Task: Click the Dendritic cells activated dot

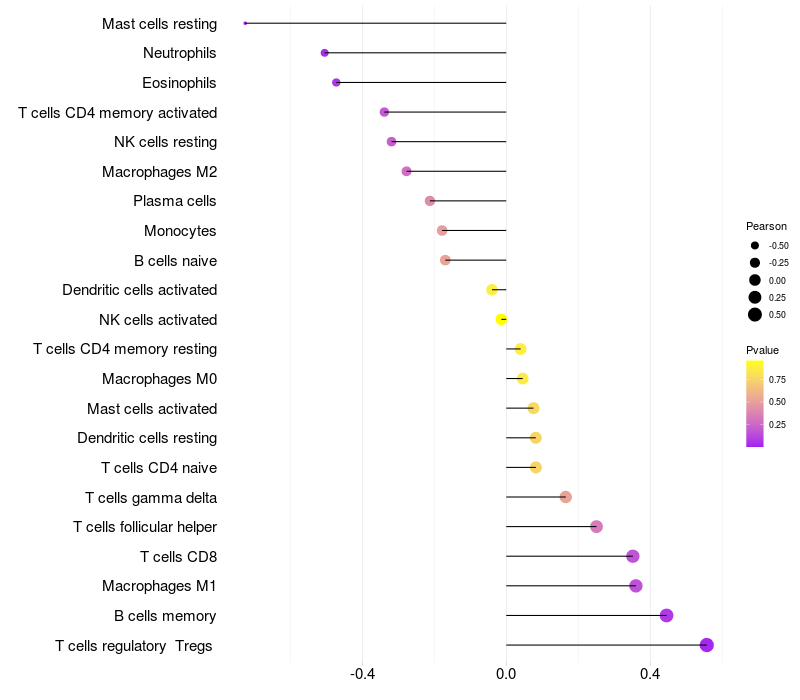Action: coord(492,290)
